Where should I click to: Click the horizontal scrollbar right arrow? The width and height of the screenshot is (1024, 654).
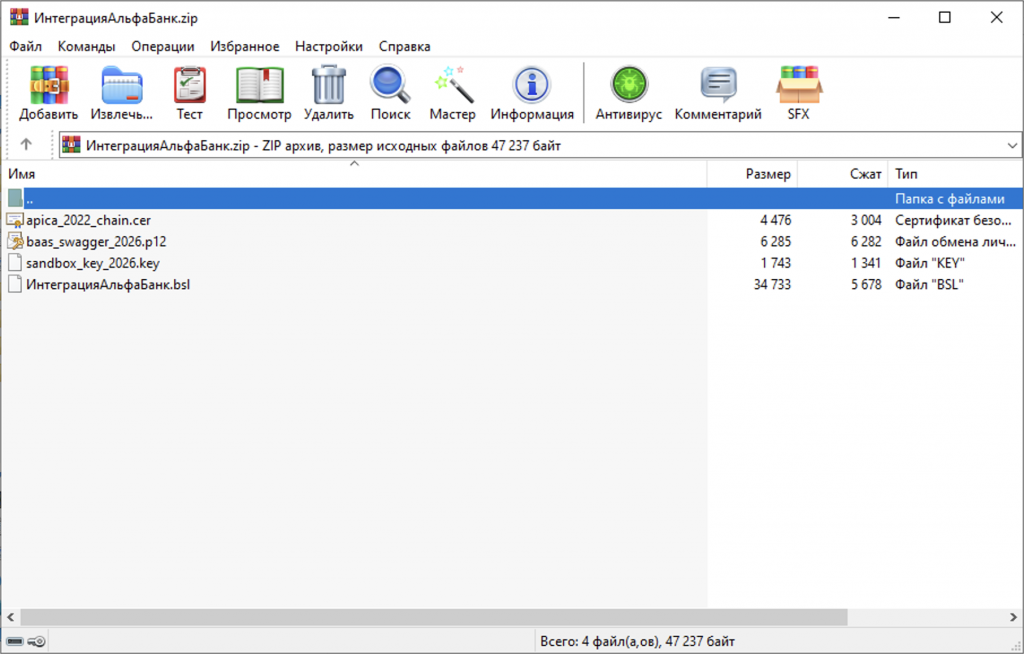[x=1013, y=617]
